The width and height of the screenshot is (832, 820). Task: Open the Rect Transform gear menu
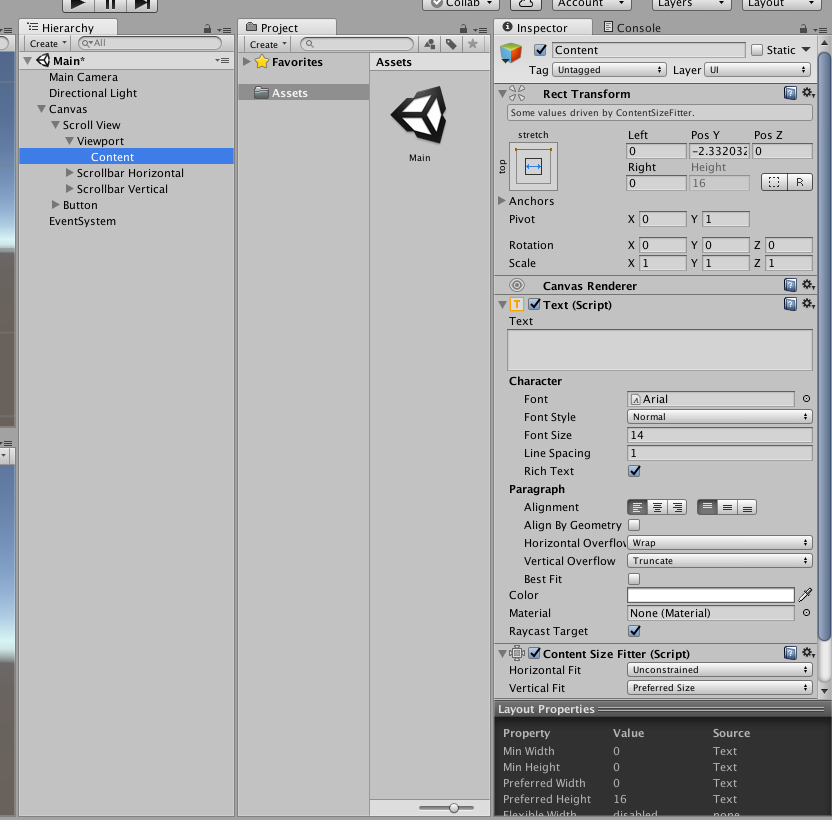click(808, 93)
